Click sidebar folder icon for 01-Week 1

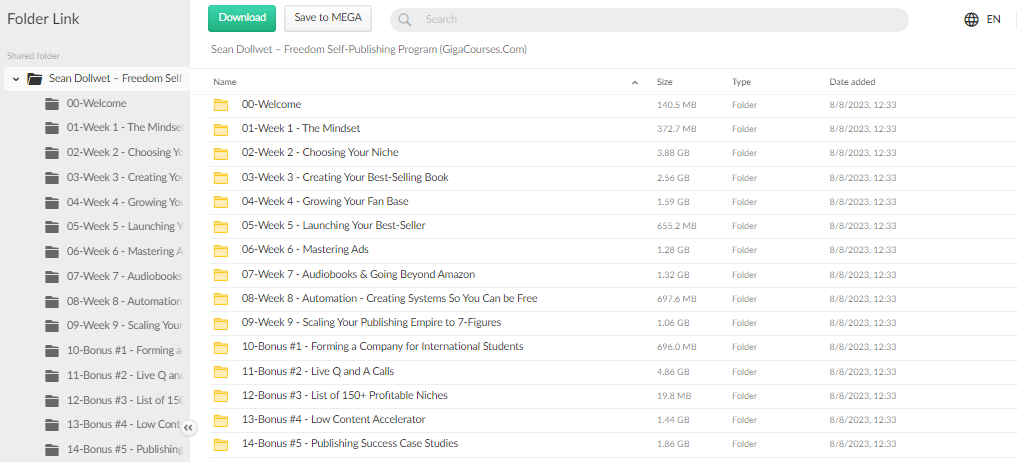coord(52,128)
